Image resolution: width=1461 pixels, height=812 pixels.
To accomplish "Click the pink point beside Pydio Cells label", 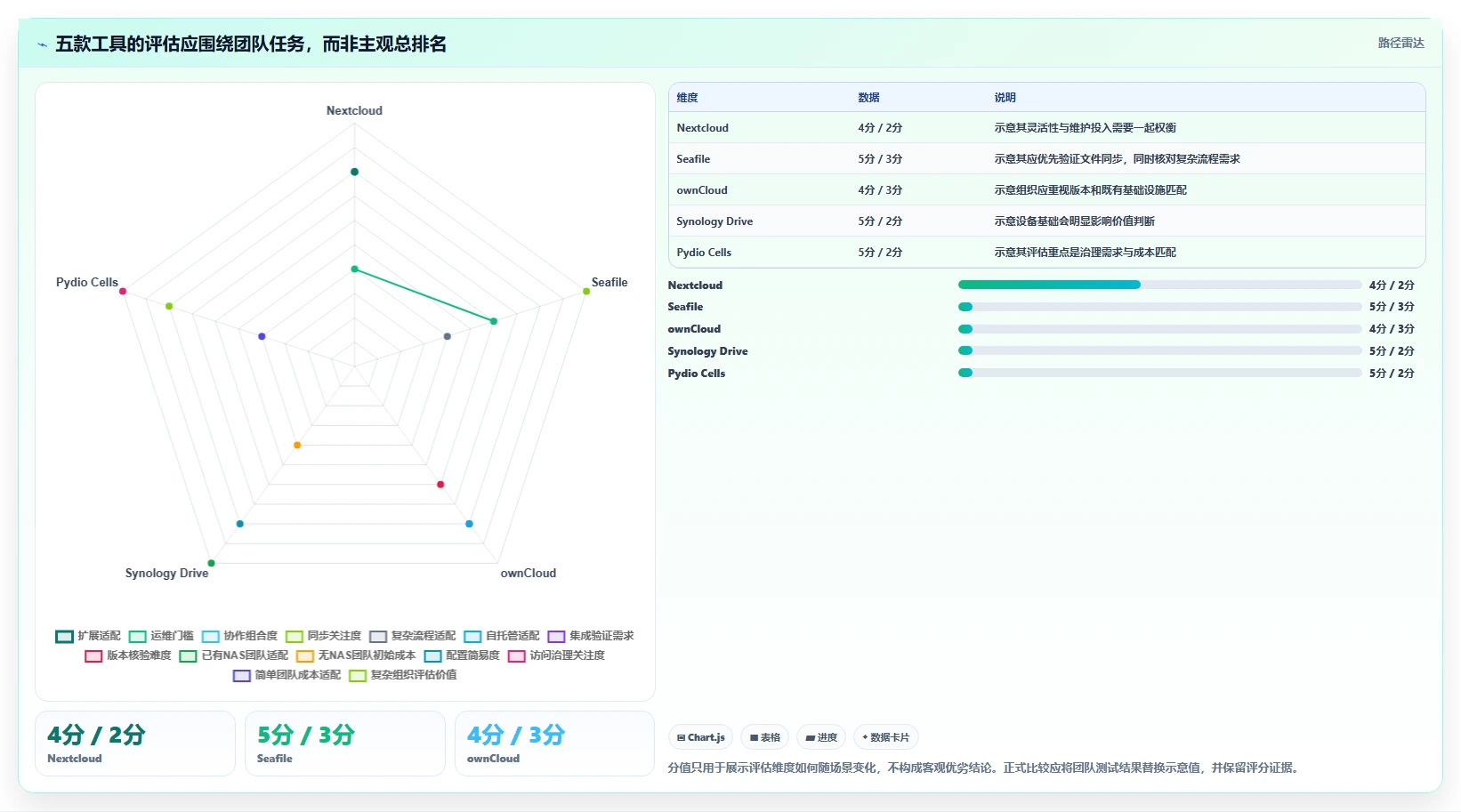I will click(x=123, y=292).
